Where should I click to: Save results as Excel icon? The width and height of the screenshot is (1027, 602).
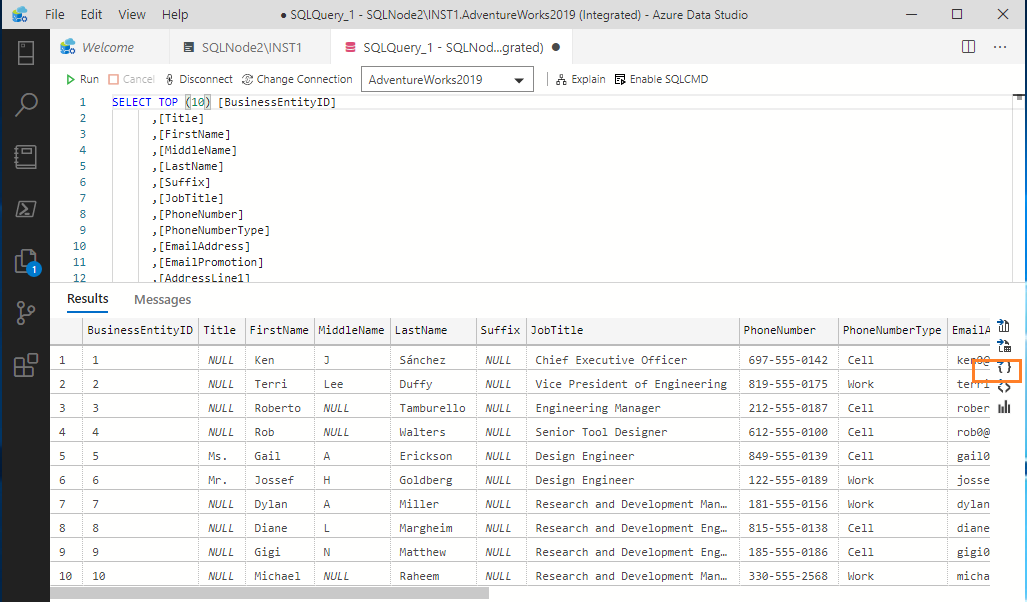[x=1004, y=347]
